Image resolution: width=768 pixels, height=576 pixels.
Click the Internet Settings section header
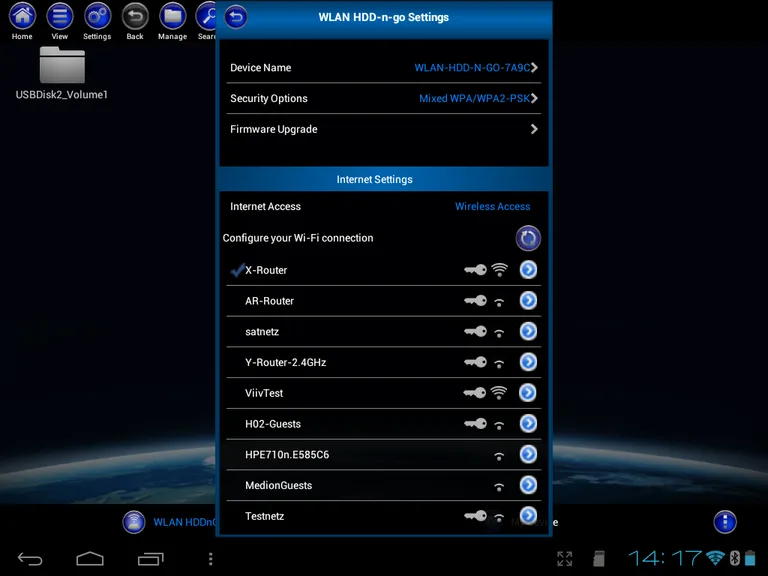tap(384, 179)
